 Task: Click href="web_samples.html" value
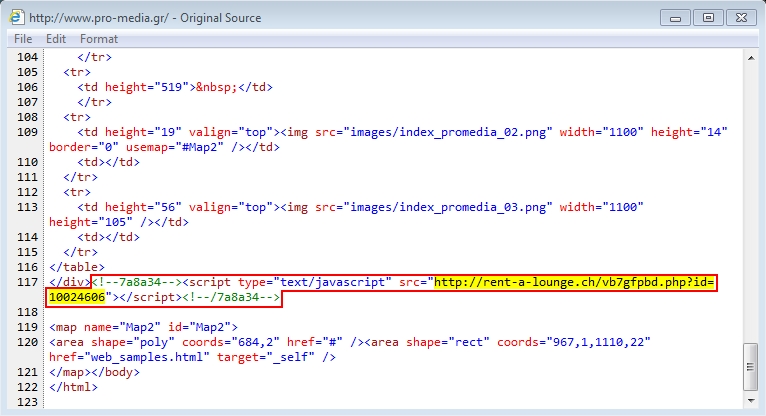pos(129,357)
